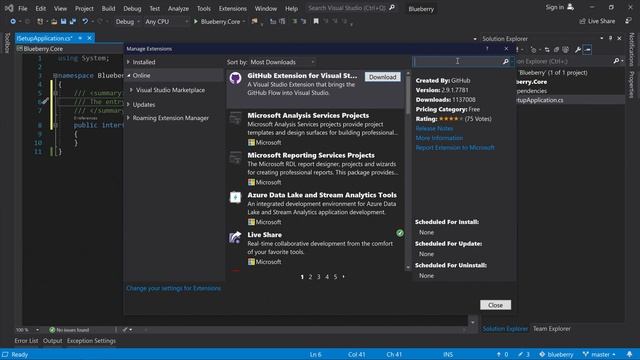Screen dimensions: 640x360
Task: Open the Debug configuration dropdown
Action: click(x=127, y=21)
